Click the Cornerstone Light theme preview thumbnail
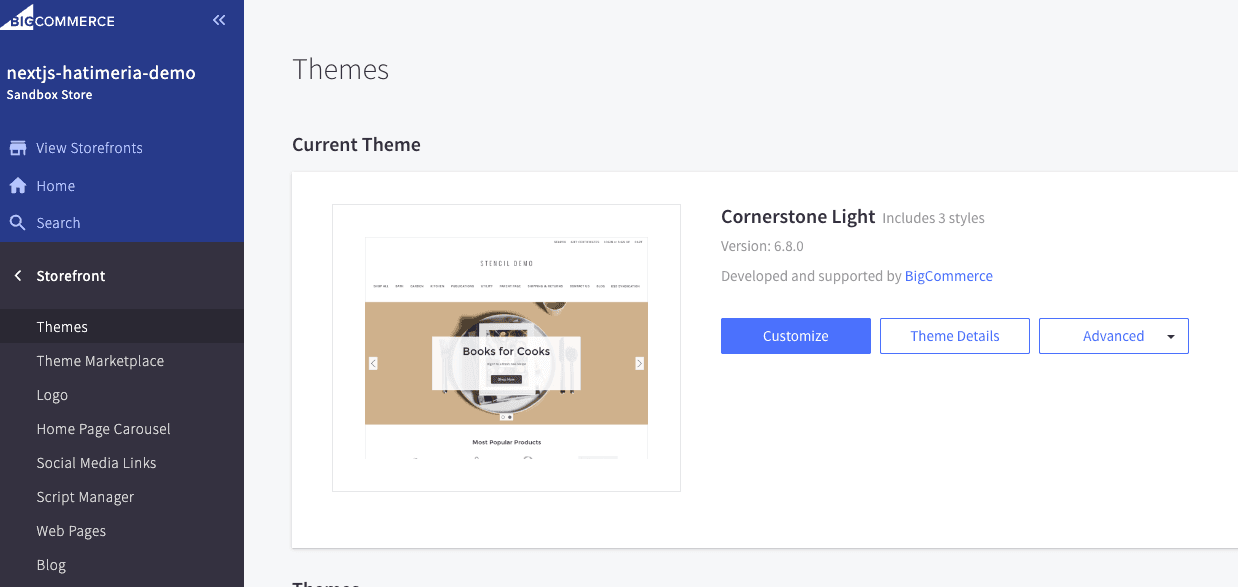 (506, 348)
